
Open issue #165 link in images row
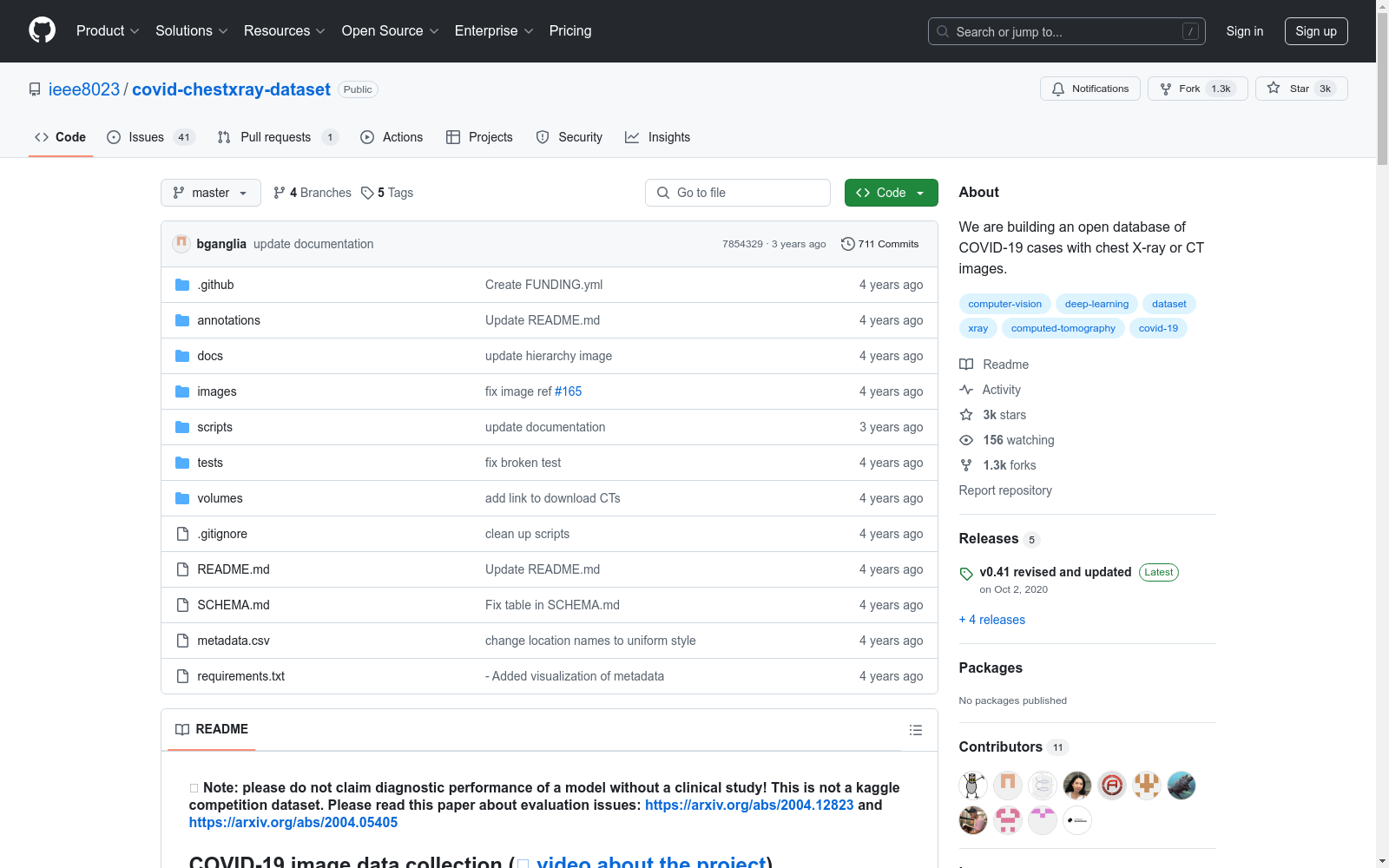(569, 391)
